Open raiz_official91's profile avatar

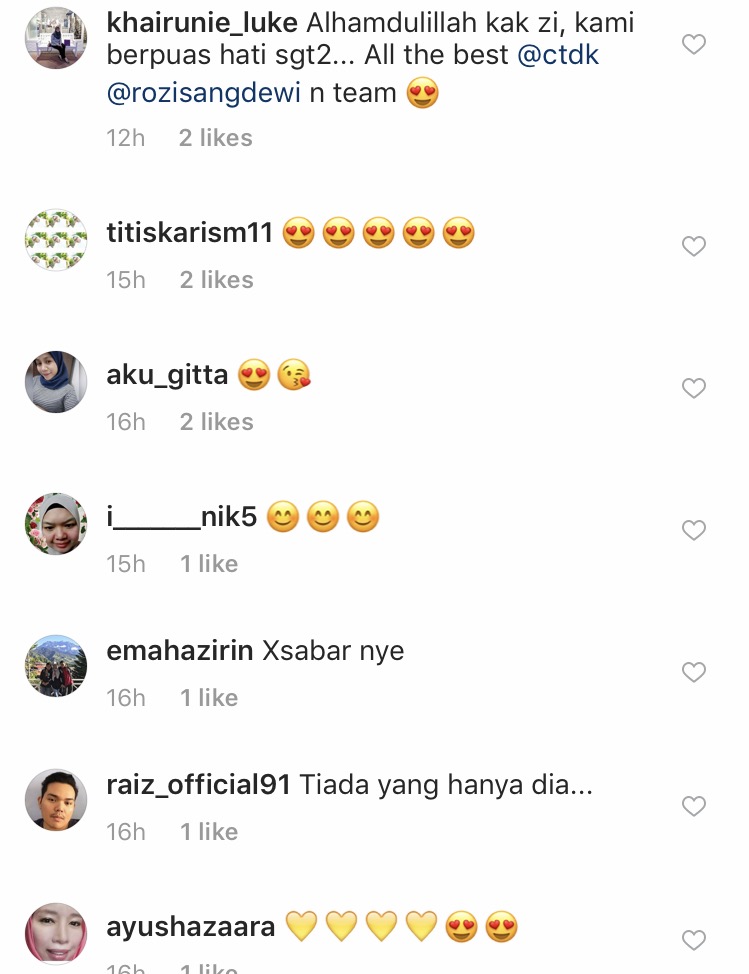[56, 800]
